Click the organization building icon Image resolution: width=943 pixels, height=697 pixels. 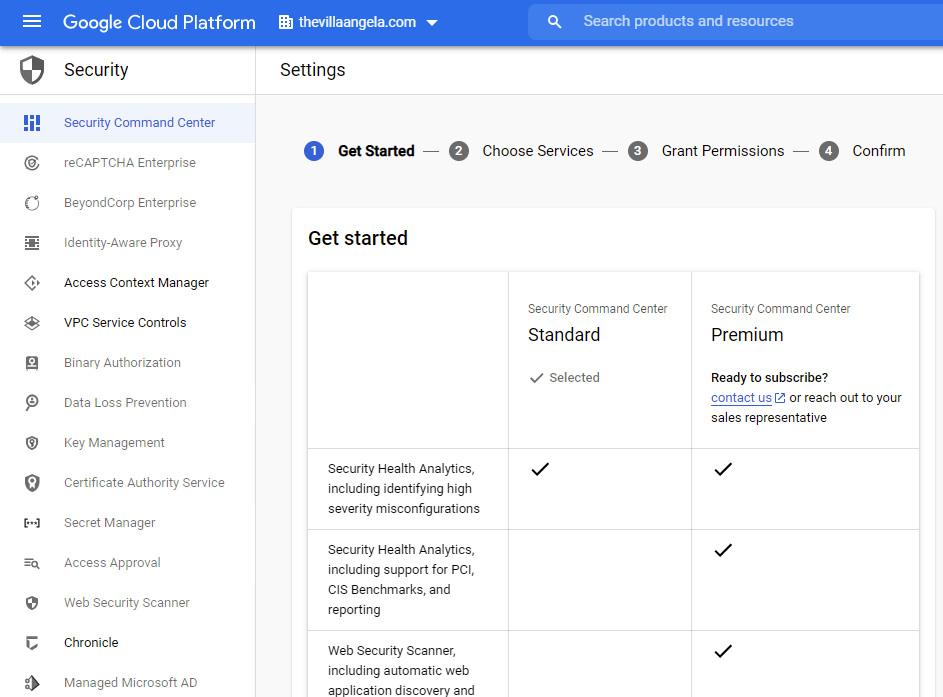[286, 22]
